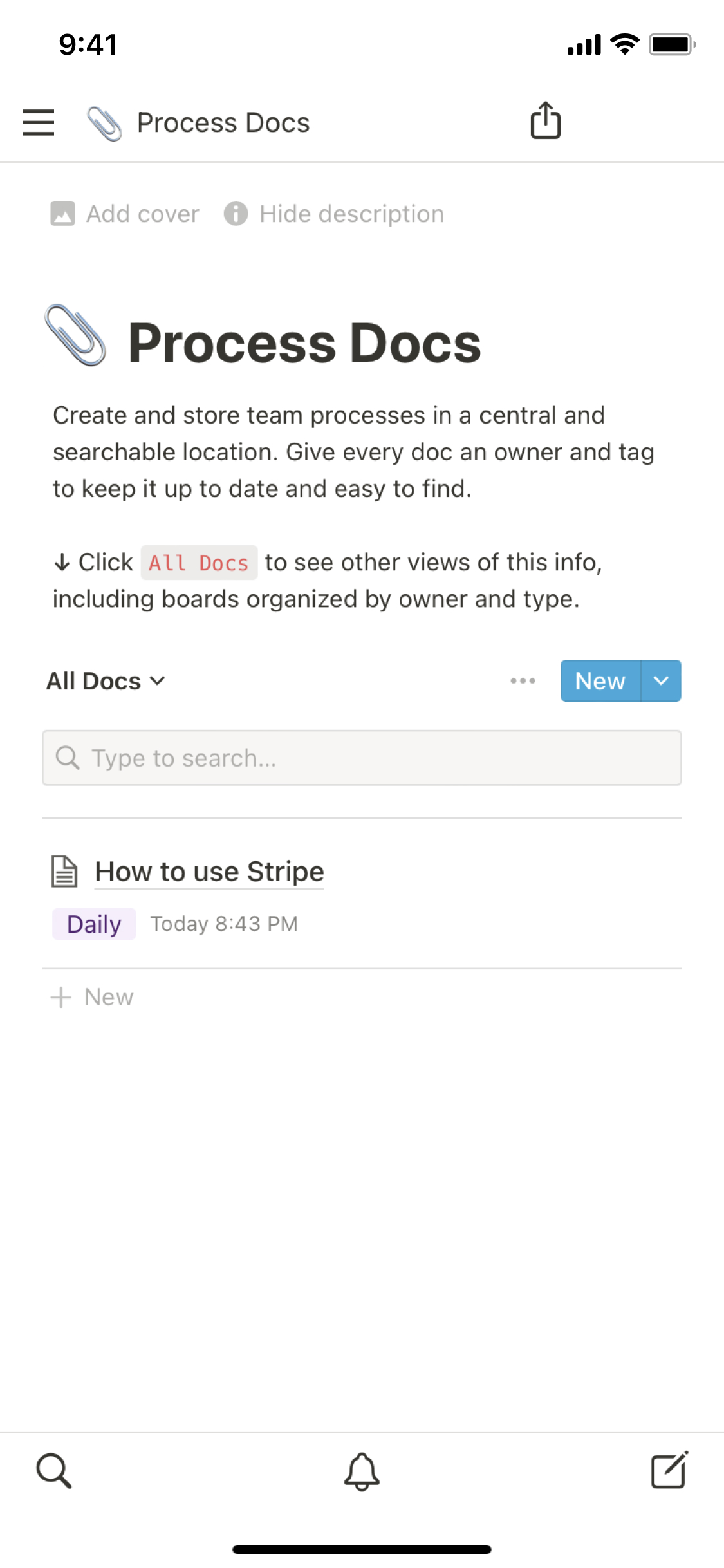The width and height of the screenshot is (724, 1568).
Task: Tap the Process Docs header breadcrumb title
Action: [x=223, y=123]
